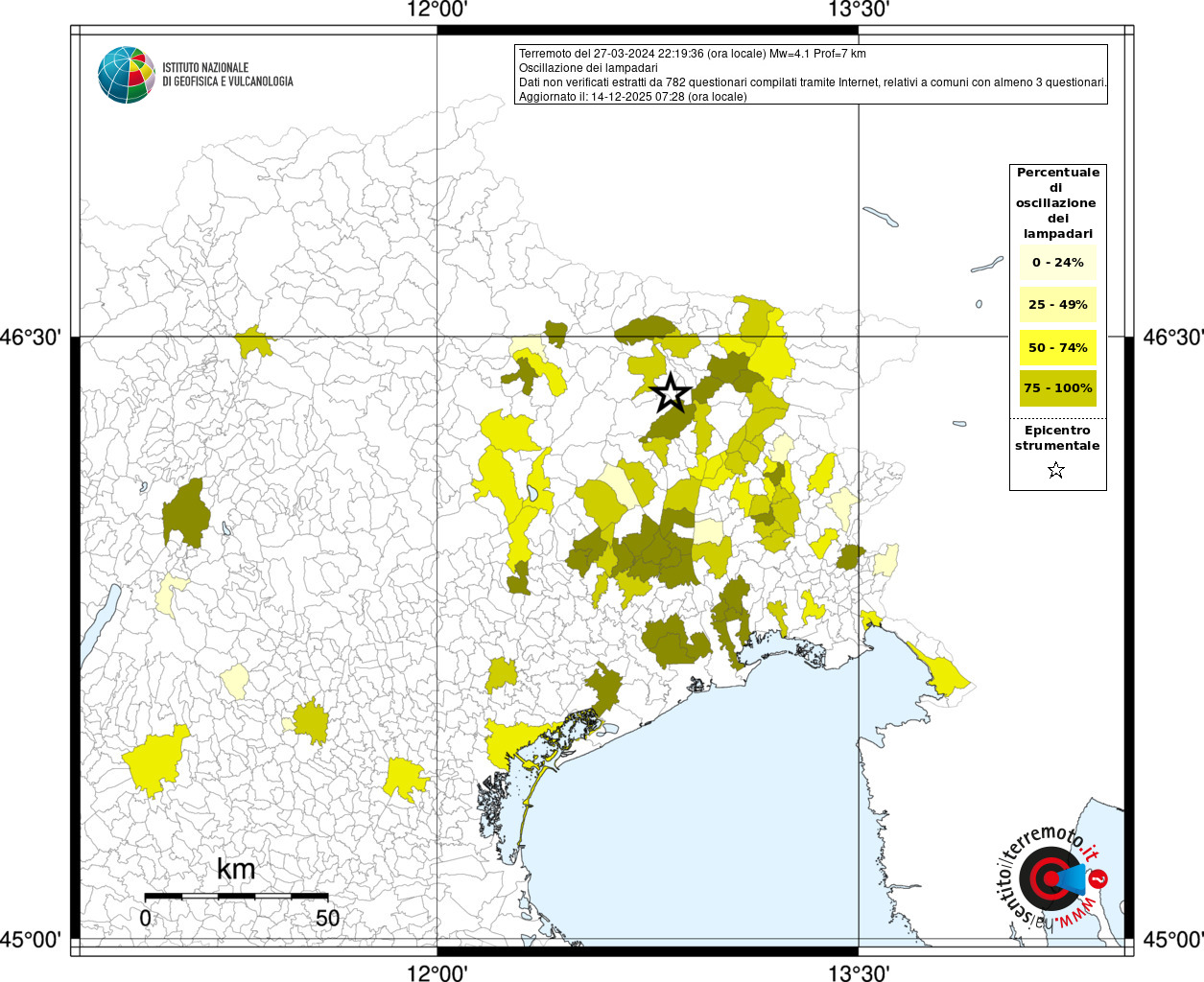Image resolution: width=1204 pixels, height=982 pixels.
Task: Click the top 12°00' longitude label
Action: click(437, 11)
